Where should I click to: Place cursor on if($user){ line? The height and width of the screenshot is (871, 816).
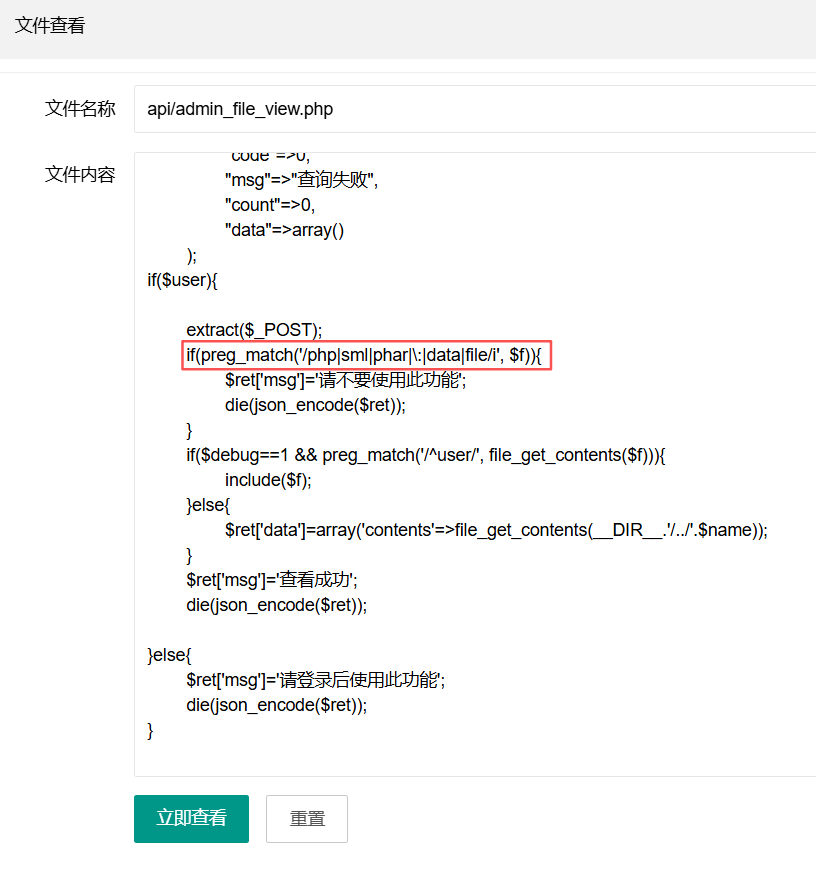[x=182, y=280]
